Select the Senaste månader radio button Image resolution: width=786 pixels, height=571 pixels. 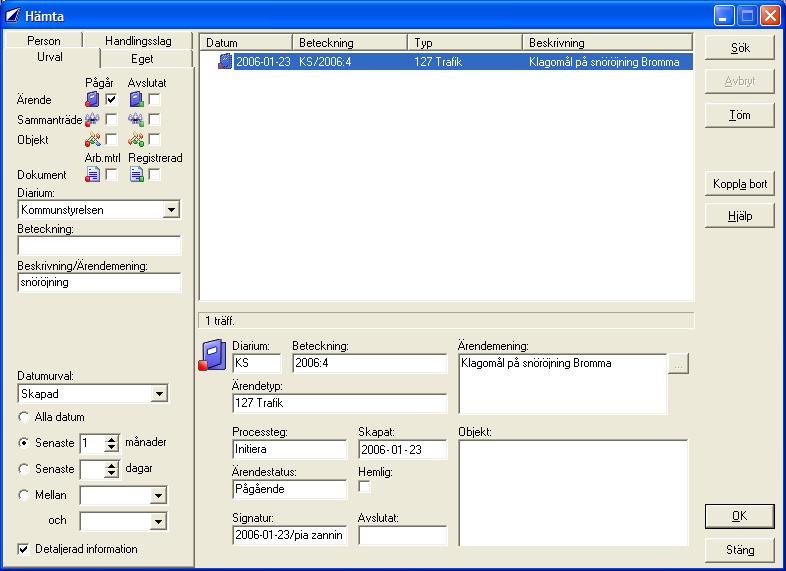(23, 443)
